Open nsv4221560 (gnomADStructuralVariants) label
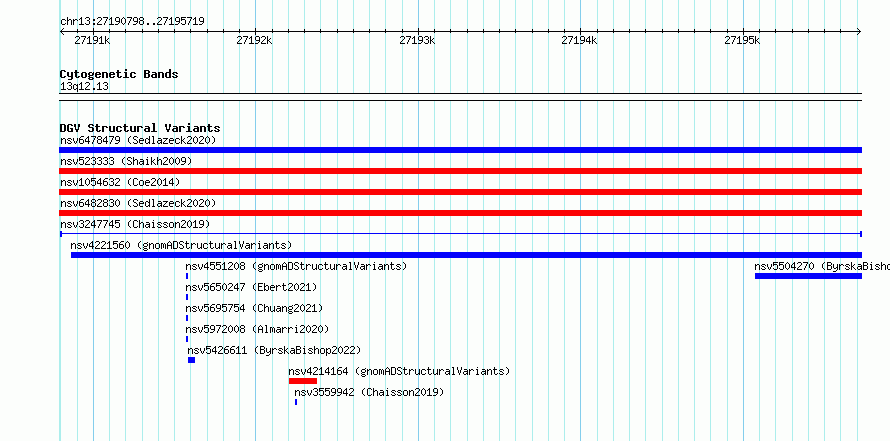 [181, 245]
